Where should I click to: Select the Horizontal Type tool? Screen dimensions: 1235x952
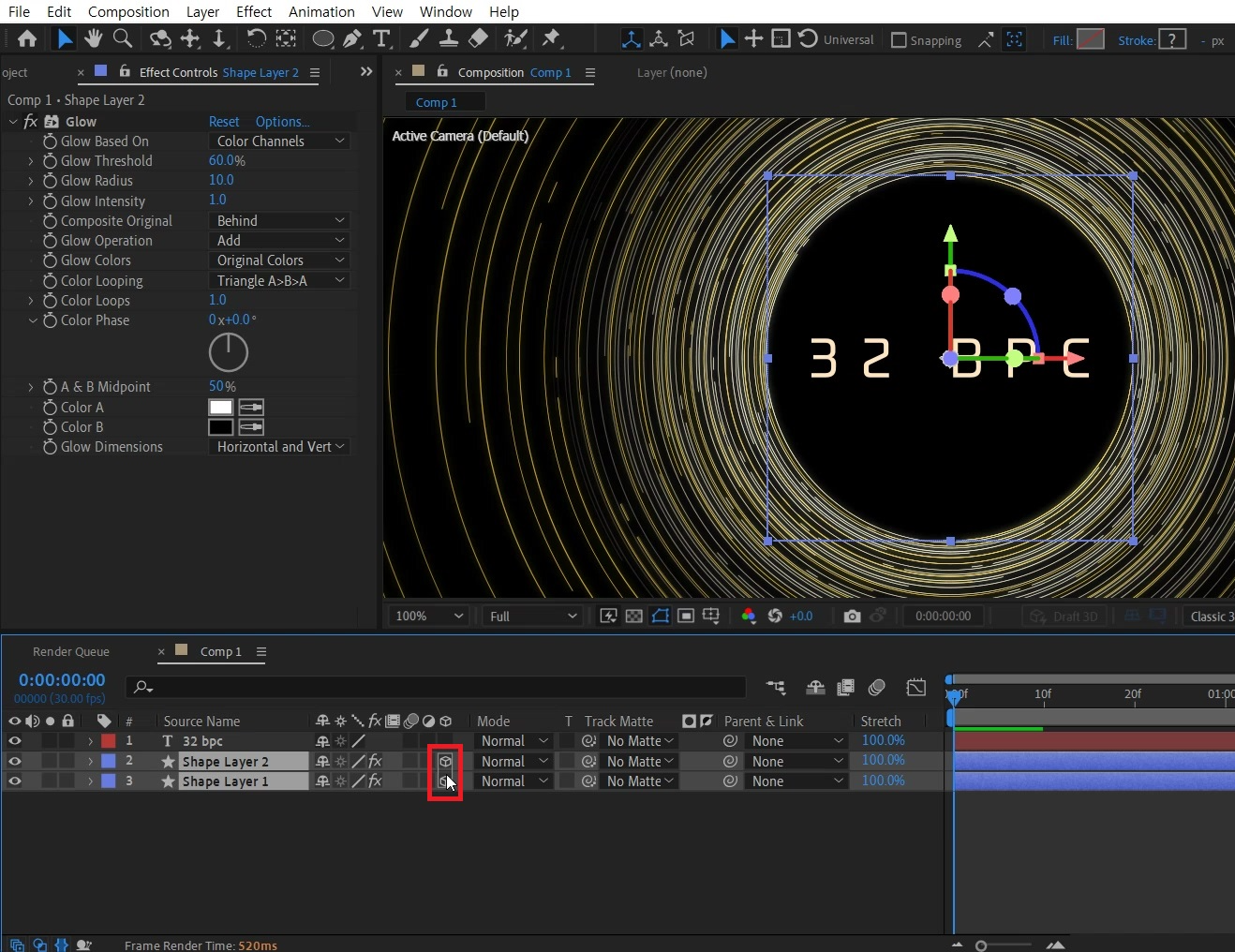(x=381, y=38)
